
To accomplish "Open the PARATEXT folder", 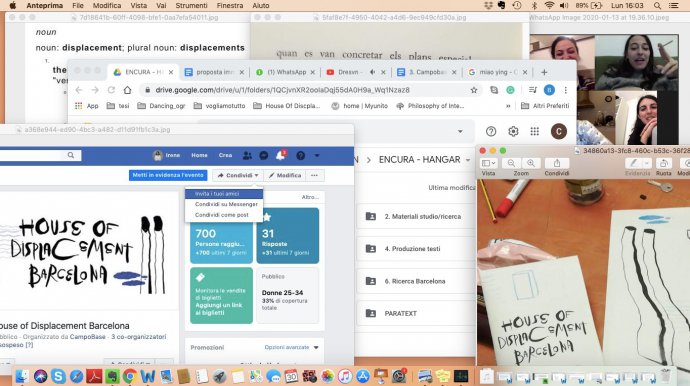I will (x=416, y=313).
